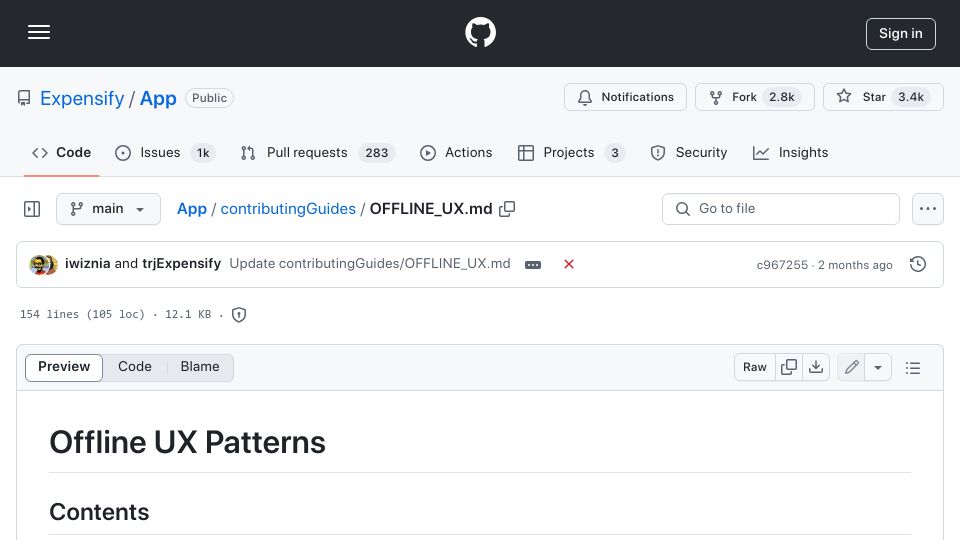Click the Public repository badge
The image size is (960, 540).
209,98
